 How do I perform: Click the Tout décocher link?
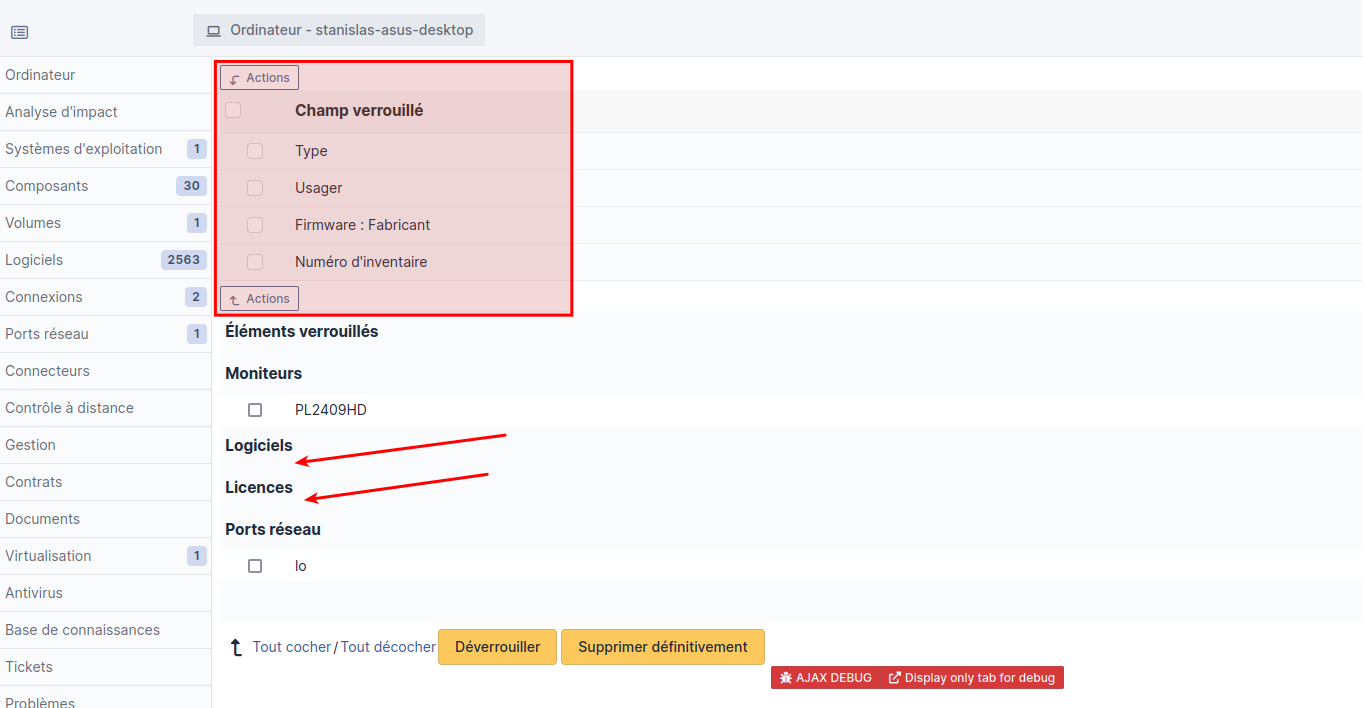coord(388,647)
